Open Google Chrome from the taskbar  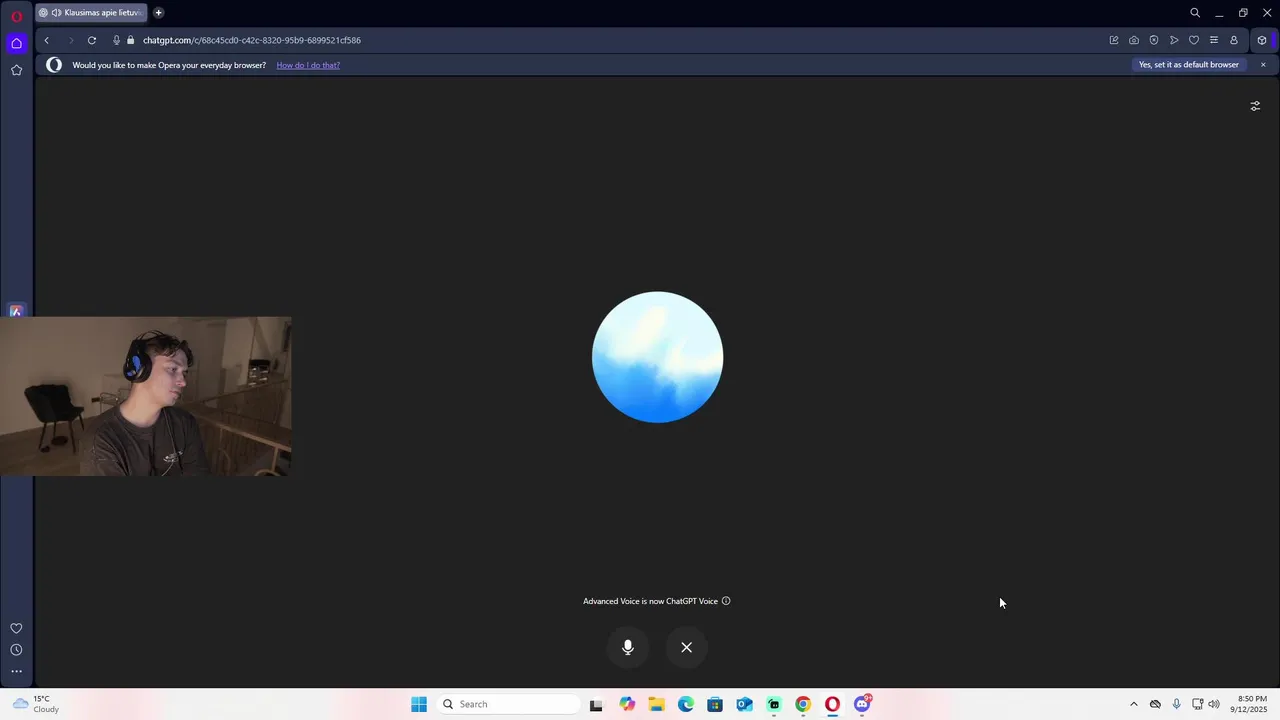(803, 704)
